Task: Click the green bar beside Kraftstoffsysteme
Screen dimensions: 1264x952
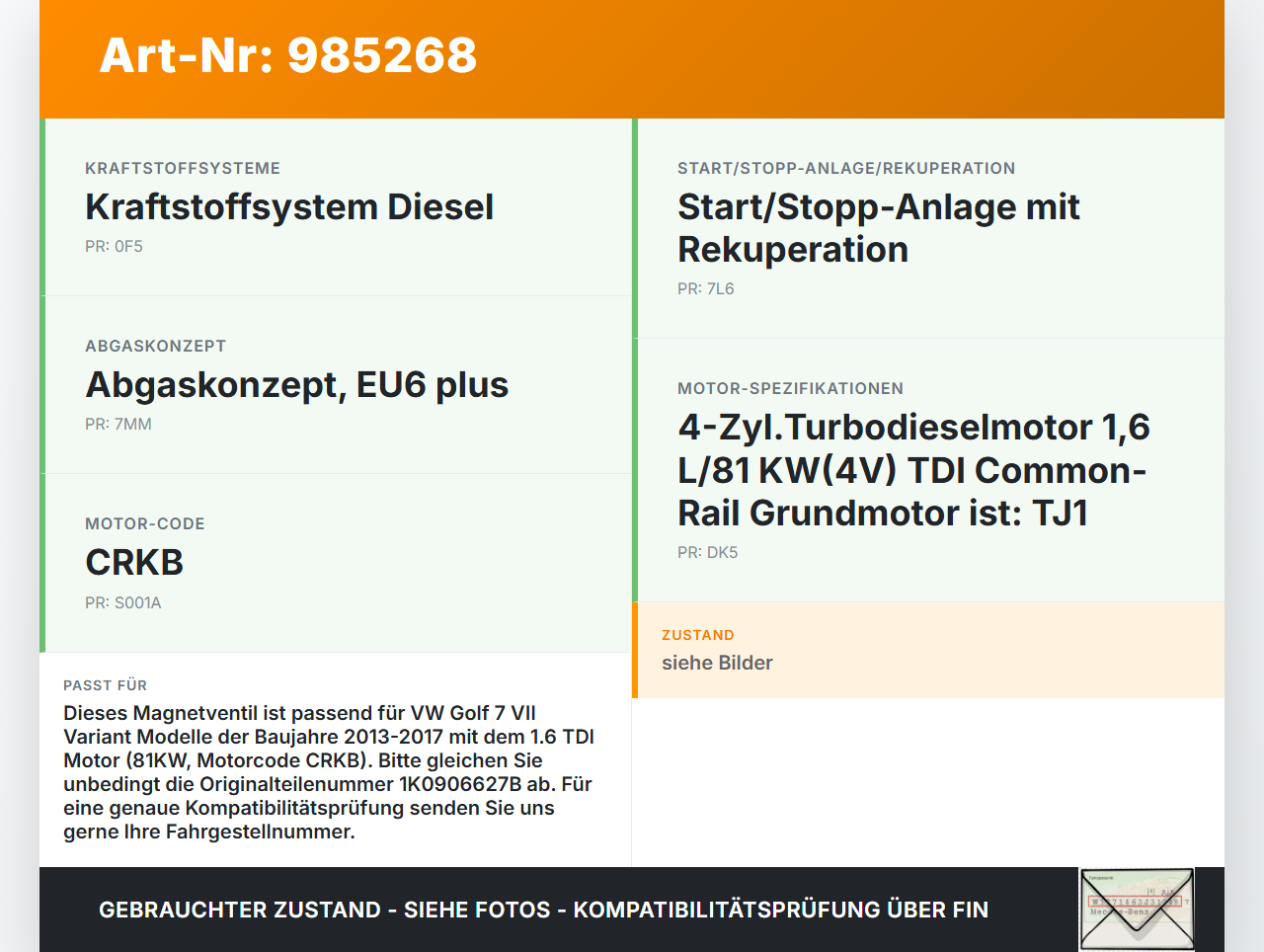Action: pos(41,206)
